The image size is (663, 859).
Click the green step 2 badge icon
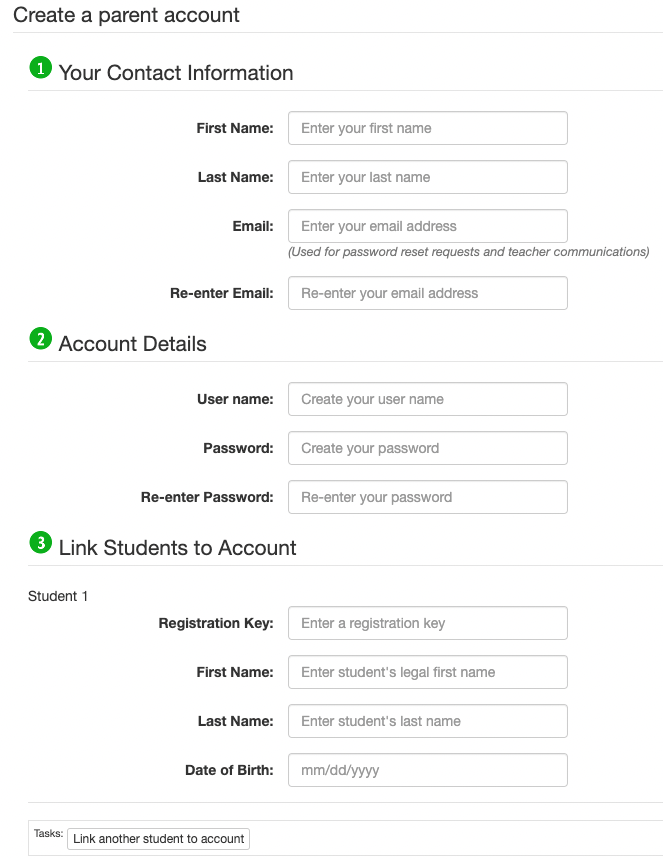coord(40,340)
